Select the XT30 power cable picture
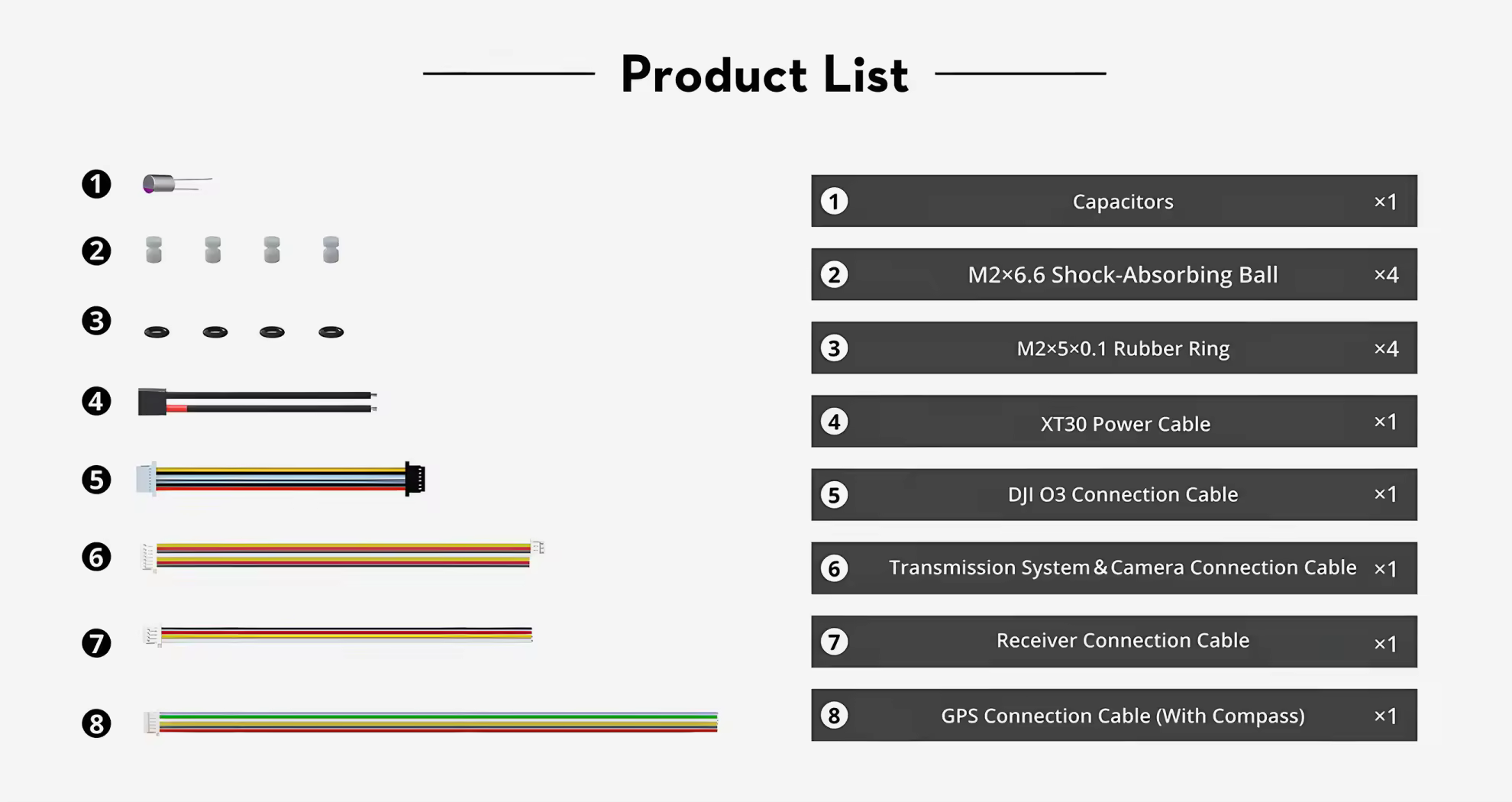1512x802 pixels. [x=257, y=402]
